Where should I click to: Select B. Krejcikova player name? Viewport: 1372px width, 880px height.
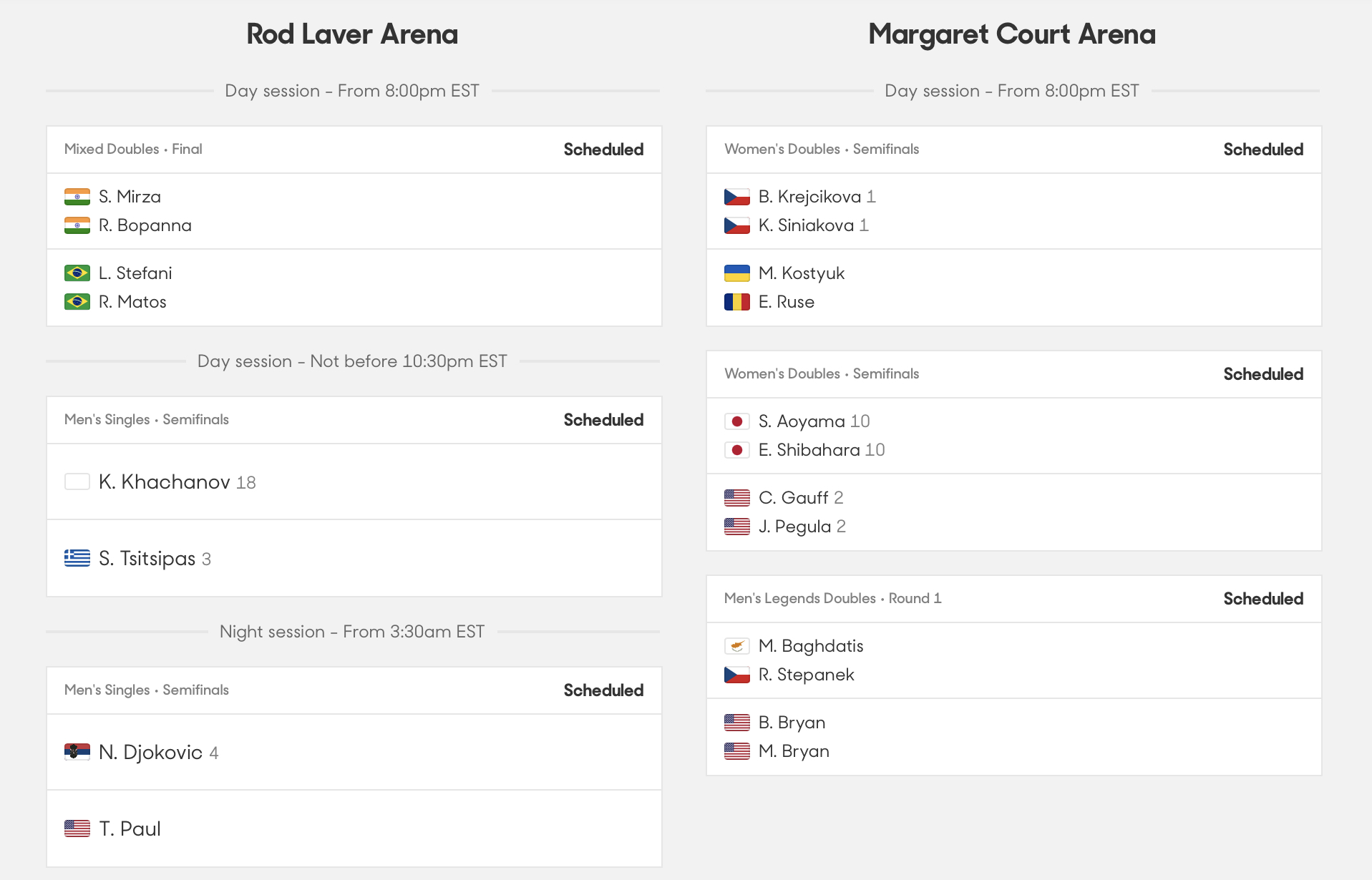pos(809,197)
